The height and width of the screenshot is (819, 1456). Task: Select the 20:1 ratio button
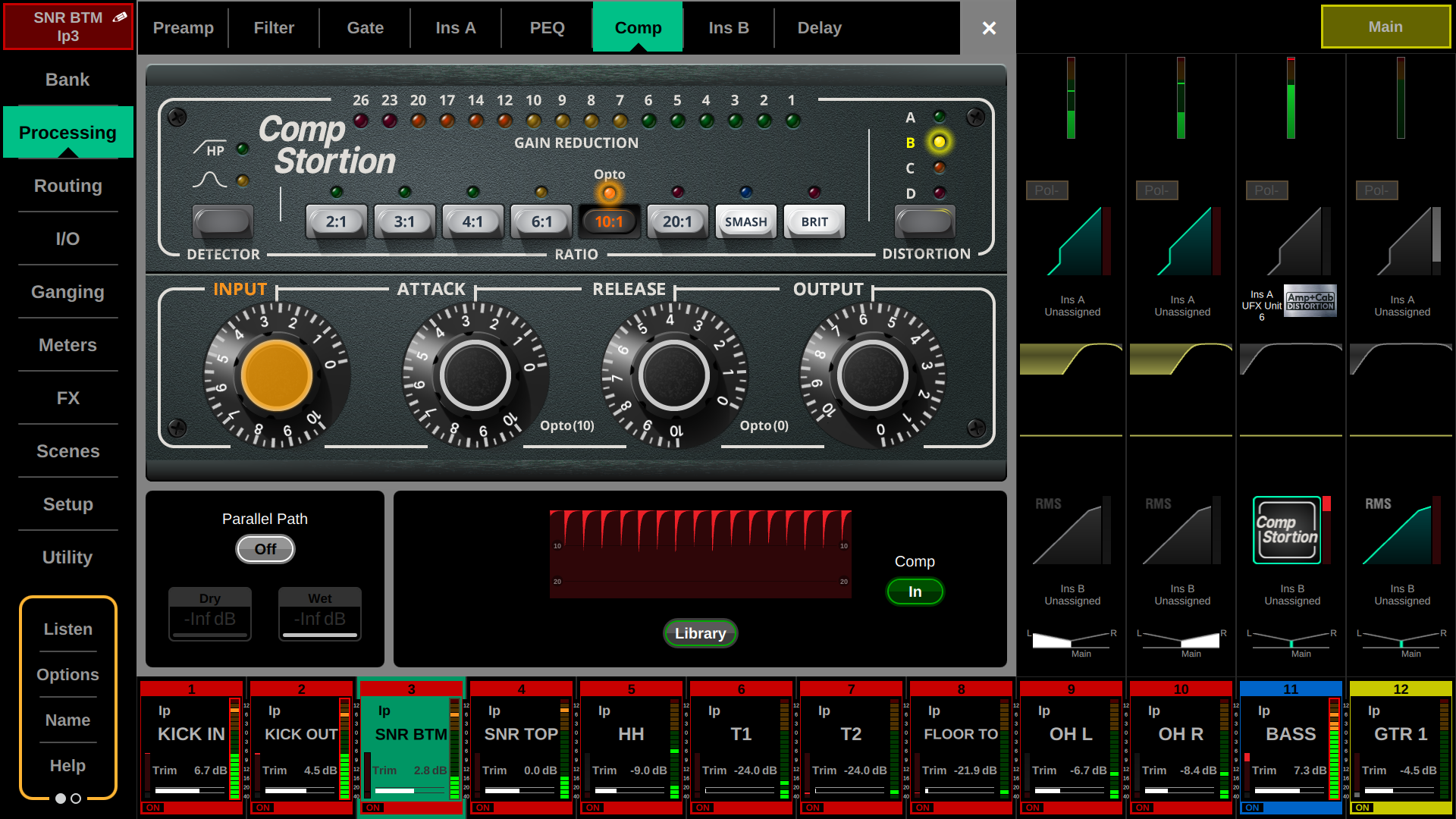click(x=677, y=221)
